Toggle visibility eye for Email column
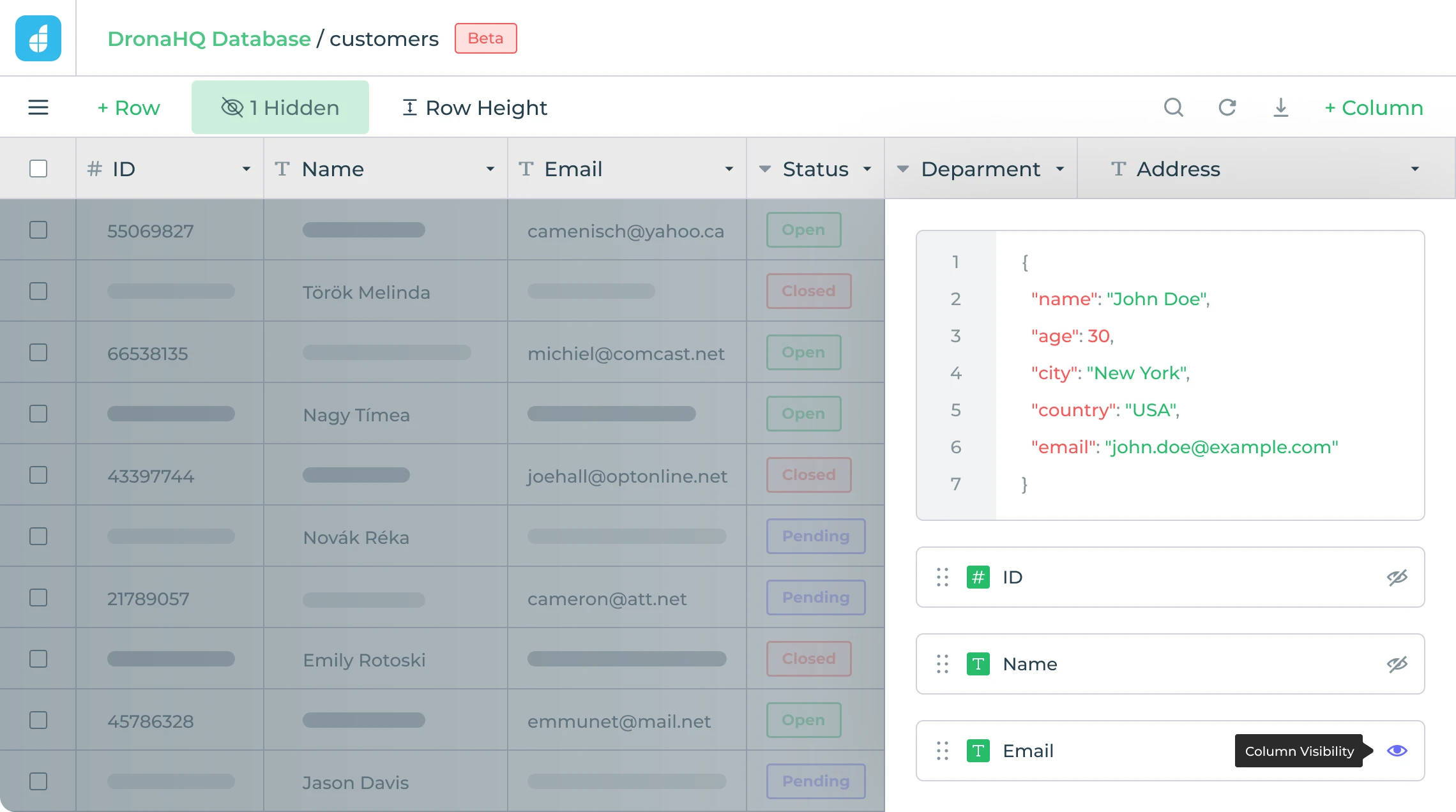The image size is (1456, 812). pyautogui.click(x=1397, y=751)
